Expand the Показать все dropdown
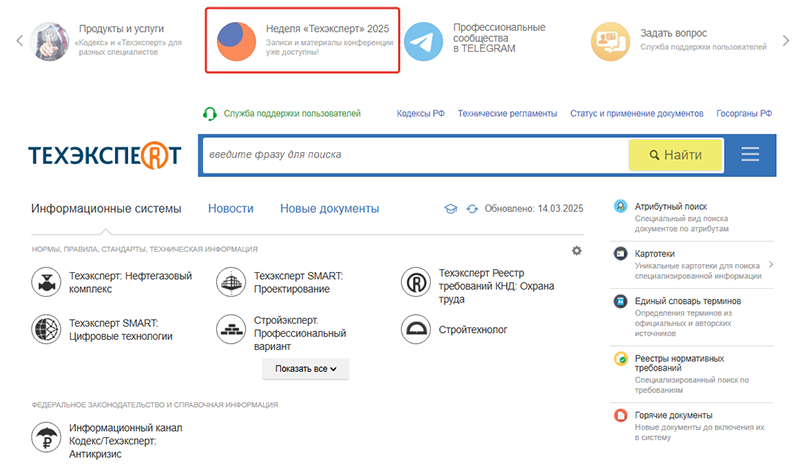810x475 pixels. [305, 369]
